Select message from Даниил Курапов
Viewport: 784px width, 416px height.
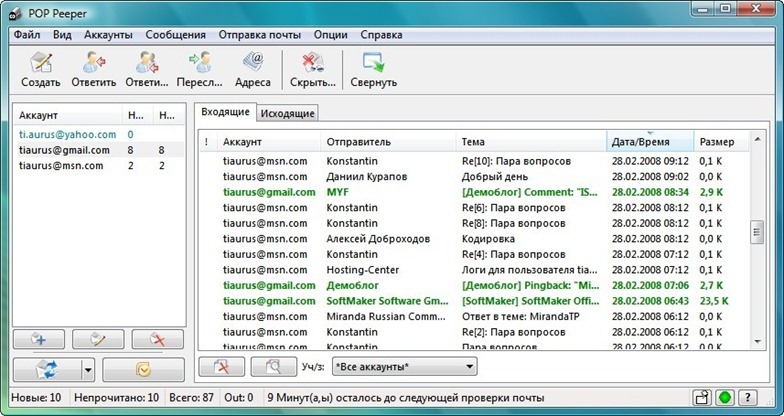[474, 176]
